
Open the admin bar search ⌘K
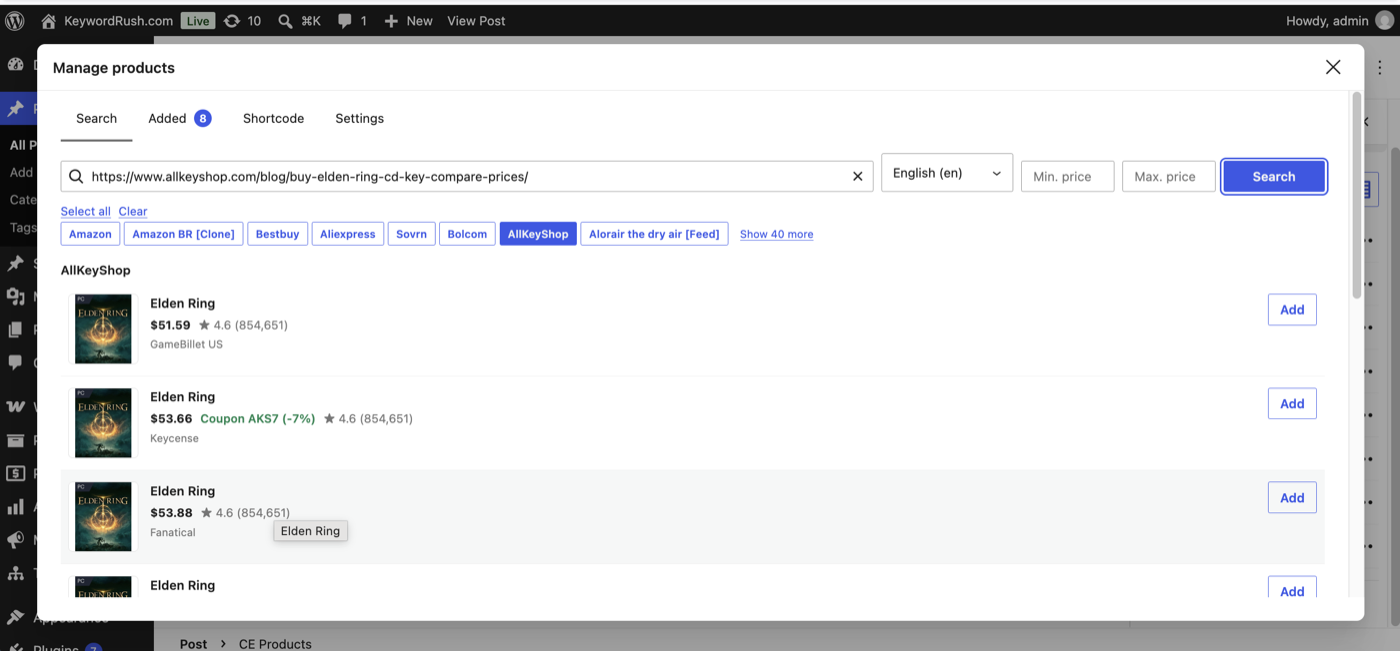(x=299, y=20)
